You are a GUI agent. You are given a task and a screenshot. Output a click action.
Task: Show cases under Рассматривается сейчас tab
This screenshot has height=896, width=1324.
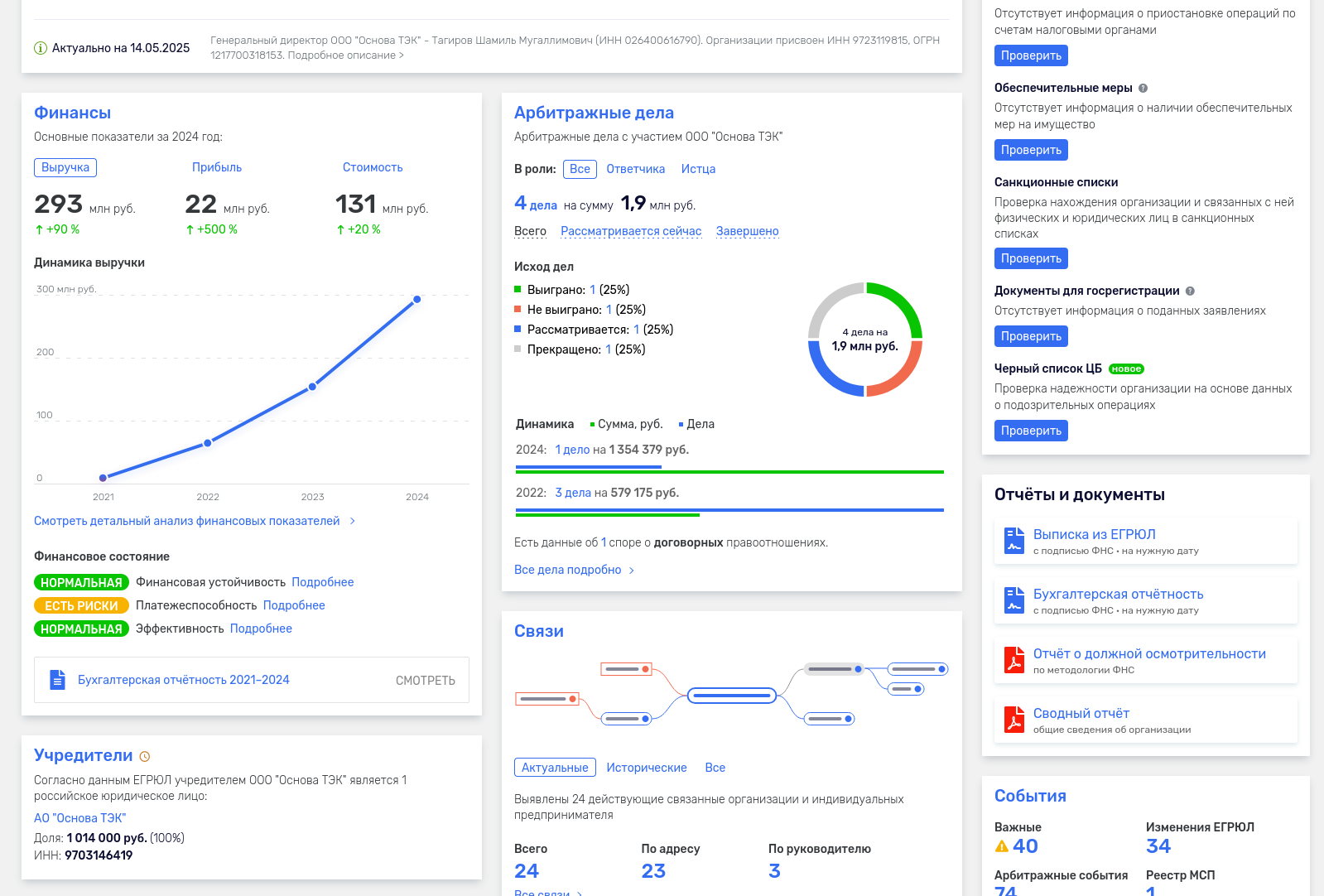point(631,231)
